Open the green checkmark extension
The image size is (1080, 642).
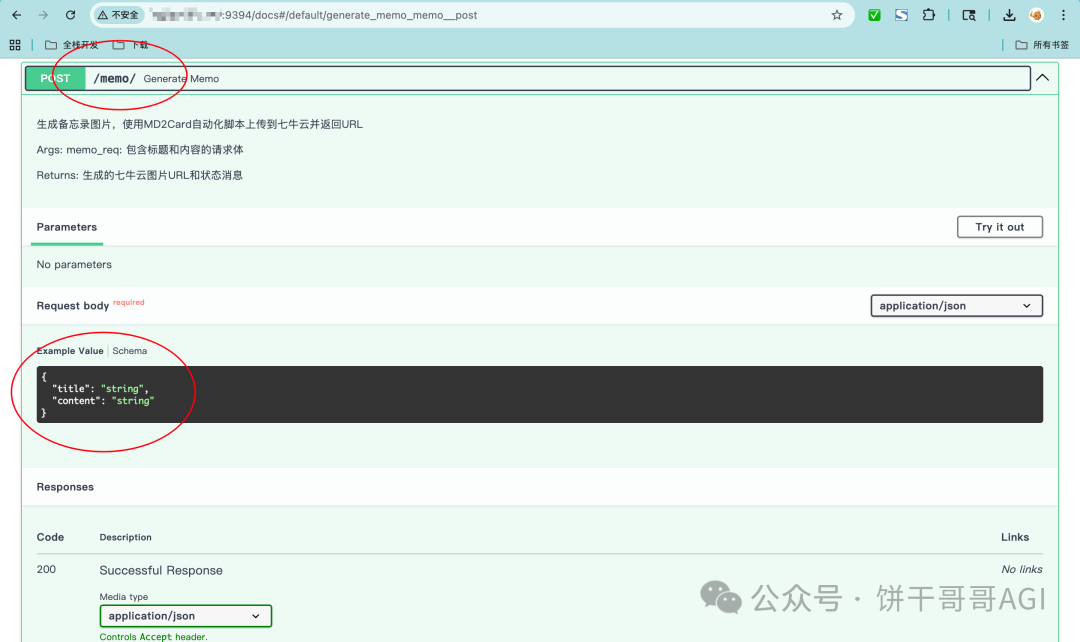tap(874, 15)
